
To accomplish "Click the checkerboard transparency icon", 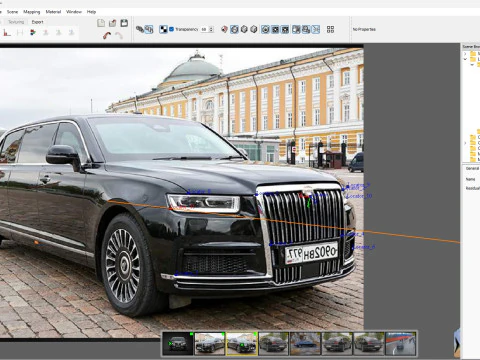I will 163,29.
